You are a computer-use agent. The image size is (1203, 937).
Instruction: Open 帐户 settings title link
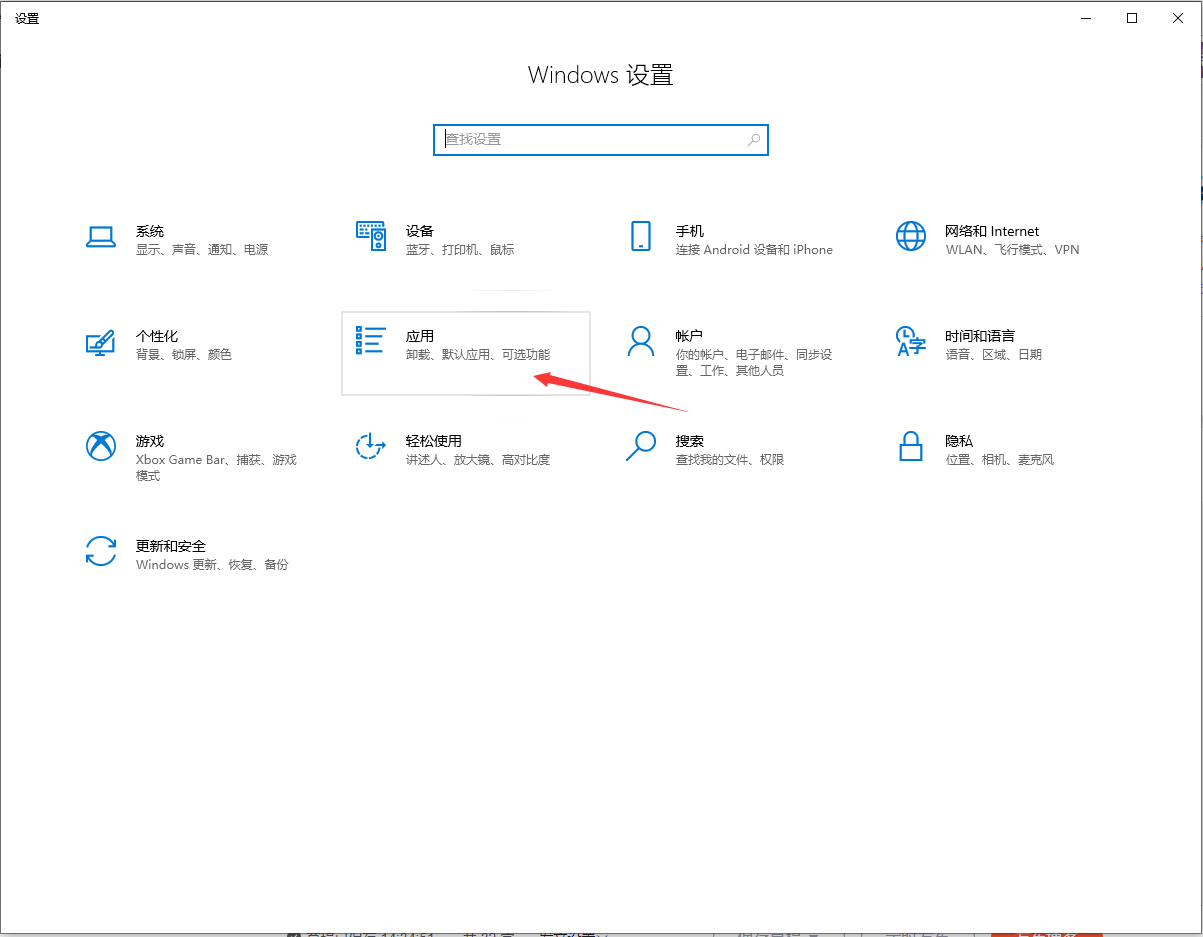tap(690, 336)
